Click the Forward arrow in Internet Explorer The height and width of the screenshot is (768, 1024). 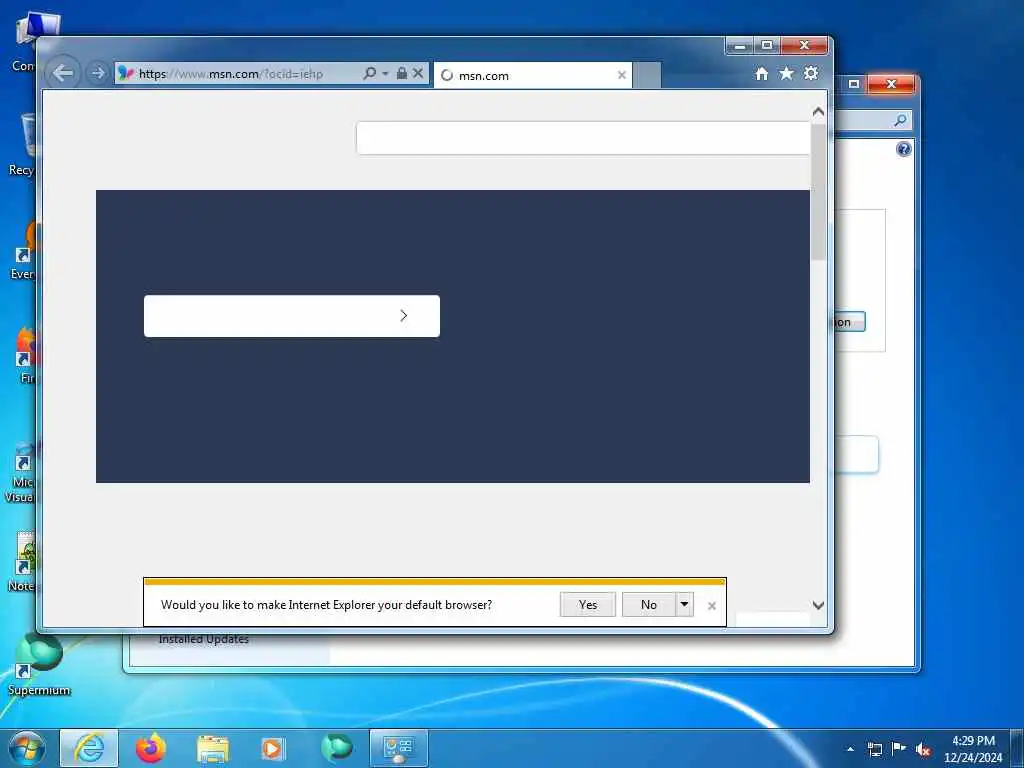coord(97,73)
